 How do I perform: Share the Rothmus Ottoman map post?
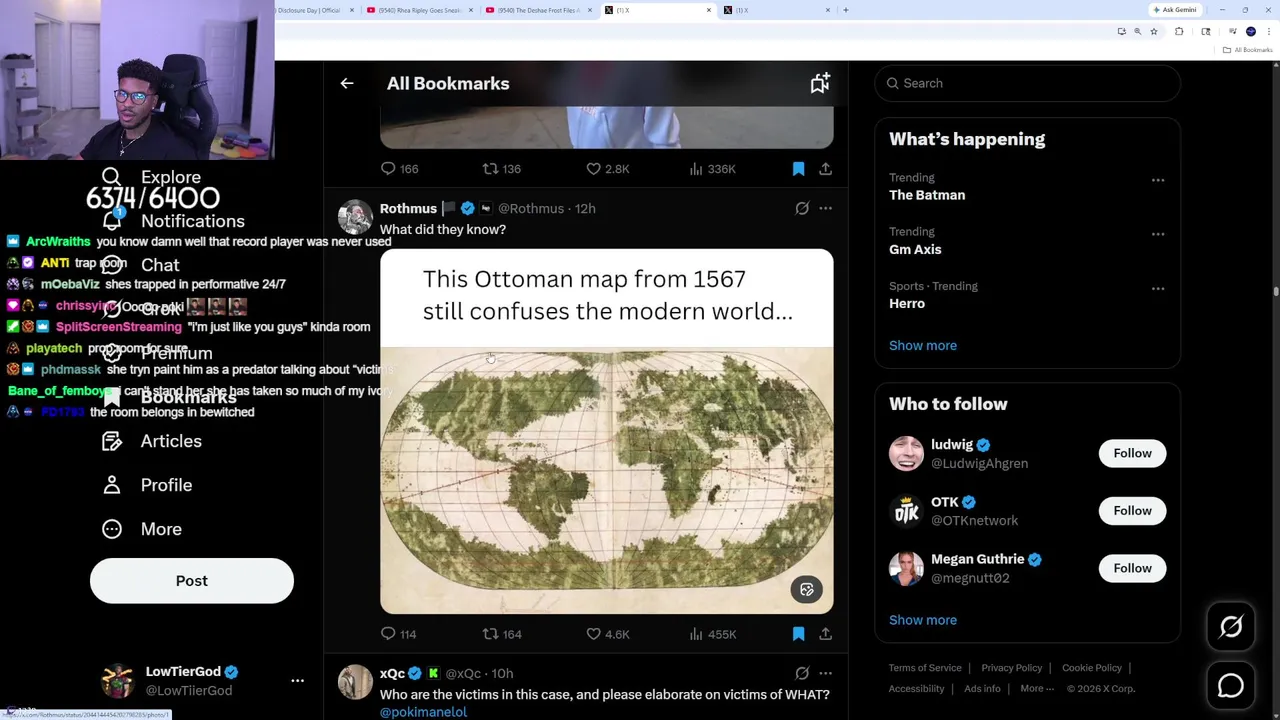825,634
